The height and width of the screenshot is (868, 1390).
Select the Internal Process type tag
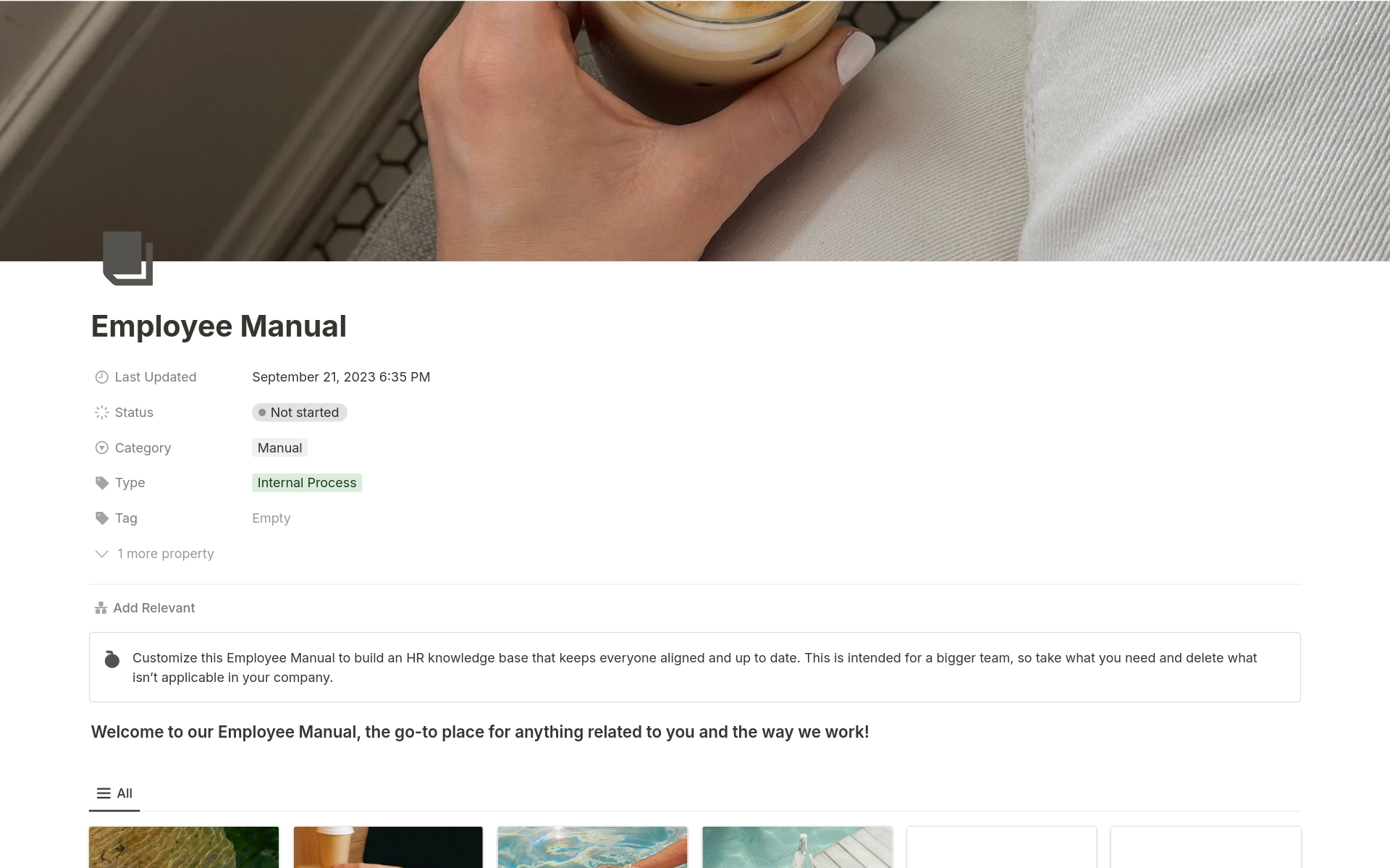point(307,483)
